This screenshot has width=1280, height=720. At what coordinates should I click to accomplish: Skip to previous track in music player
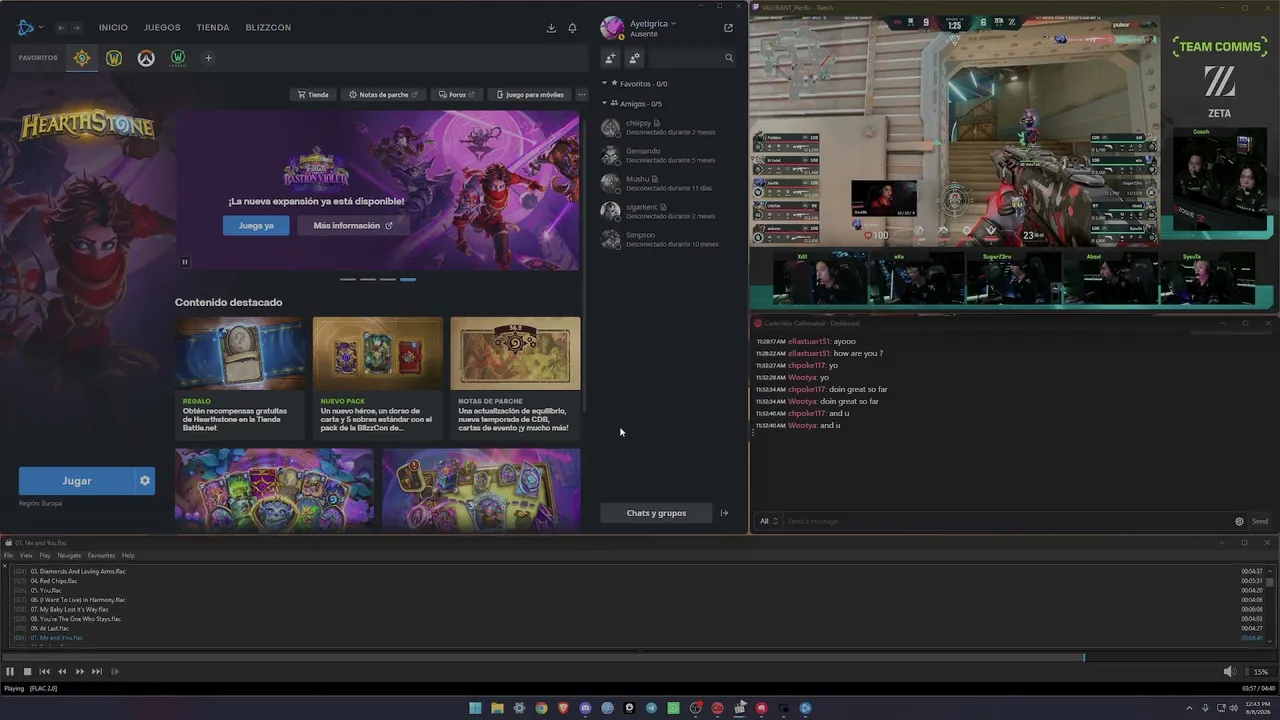pos(44,672)
